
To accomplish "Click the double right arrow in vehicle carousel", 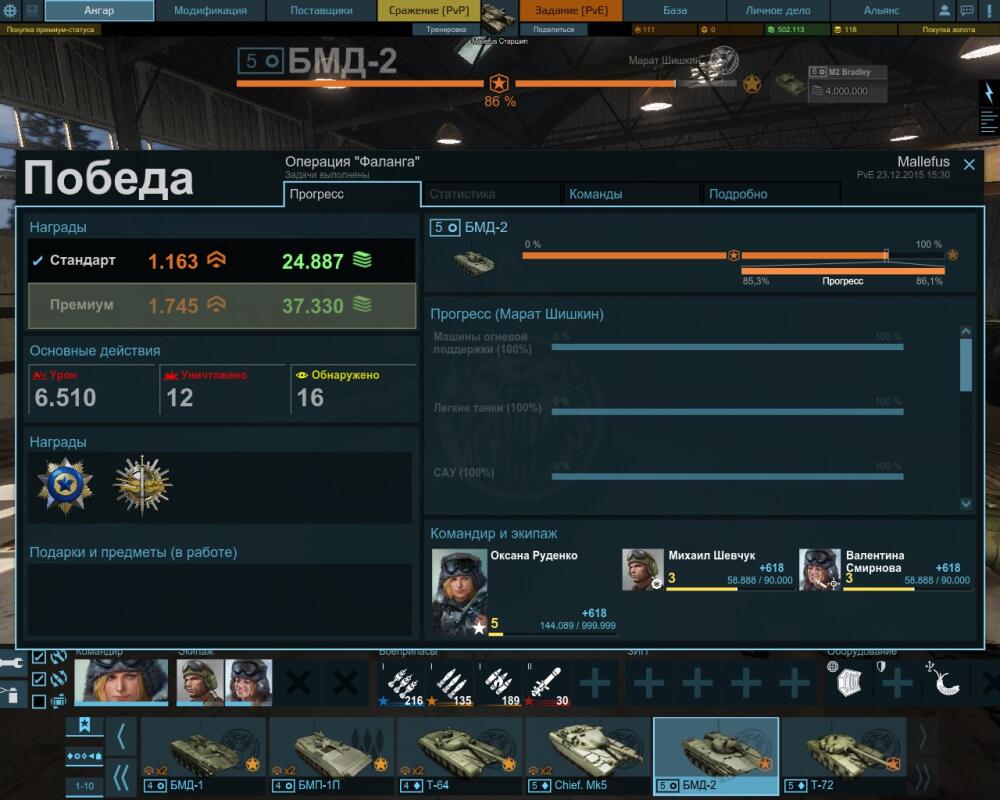I will coord(922,777).
